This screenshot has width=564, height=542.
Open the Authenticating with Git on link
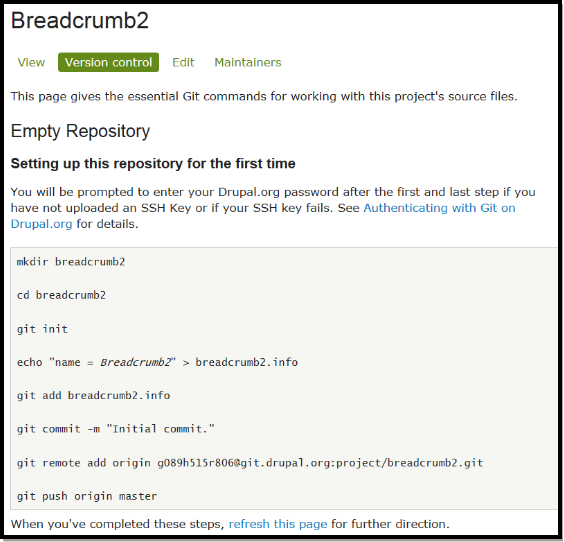439,208
